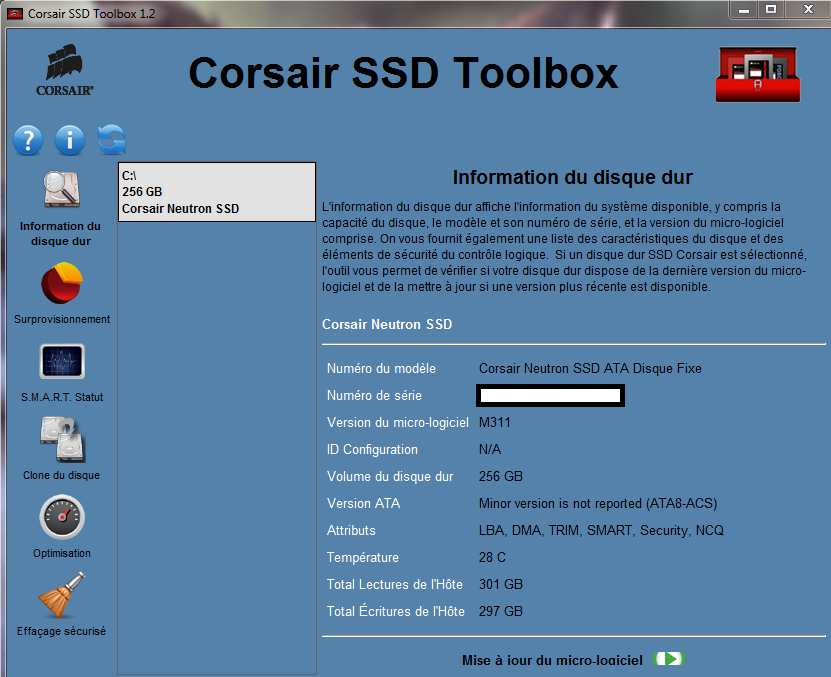Viewport: 831px width, 677px height.
Task: Click firmware version value M311
Action: point(494,423)
